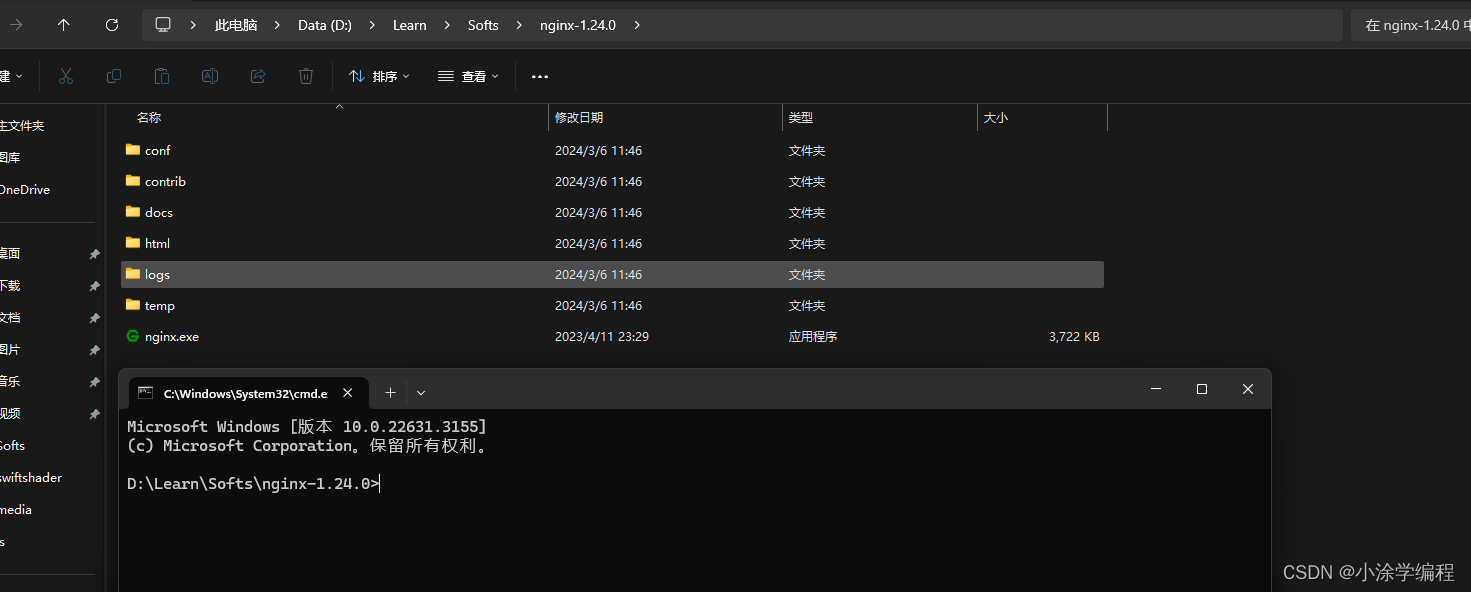The height and width of the screenshot is (592, 1471).
Task: Select Softs folder in the sidebar
Action: point(13,445)
